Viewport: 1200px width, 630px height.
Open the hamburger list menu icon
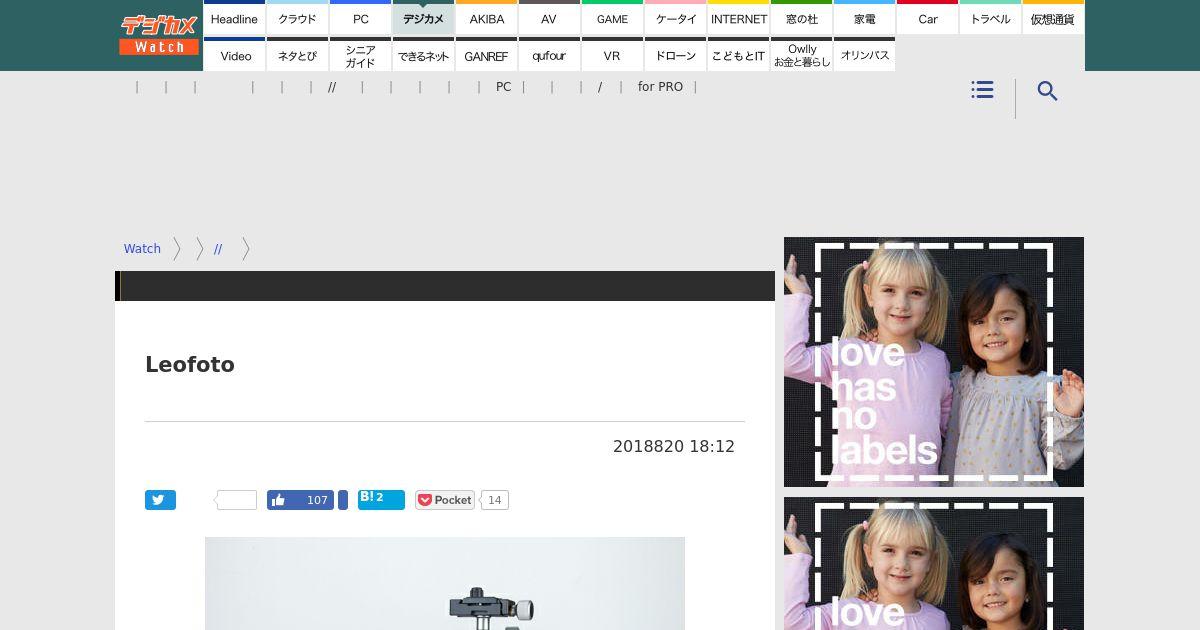tap(982, 90)
